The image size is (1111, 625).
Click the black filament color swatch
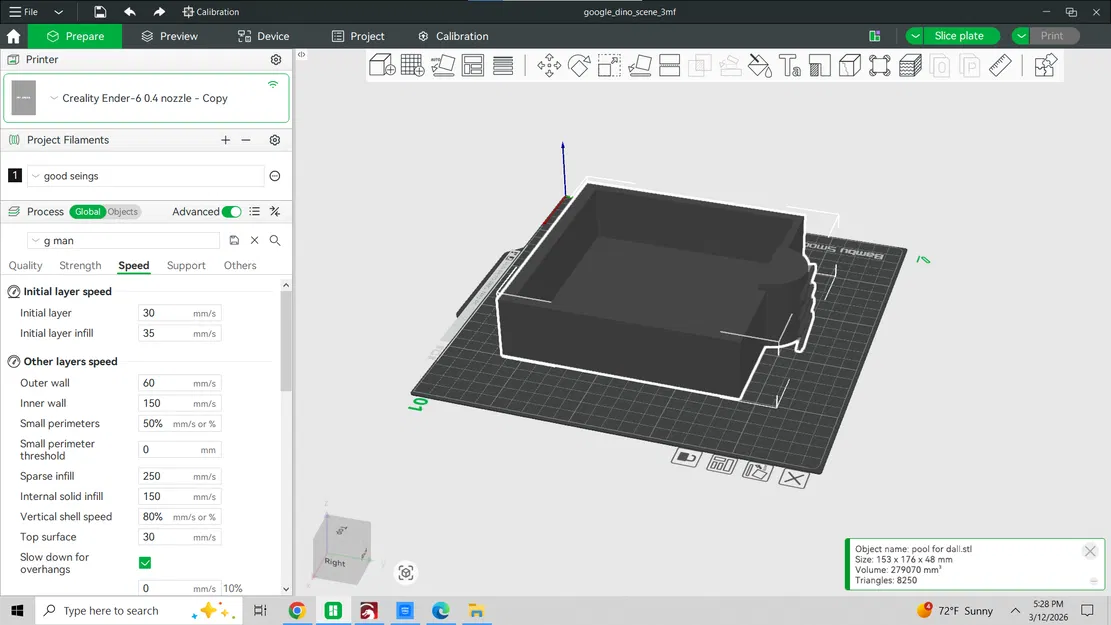pos(14,175)
